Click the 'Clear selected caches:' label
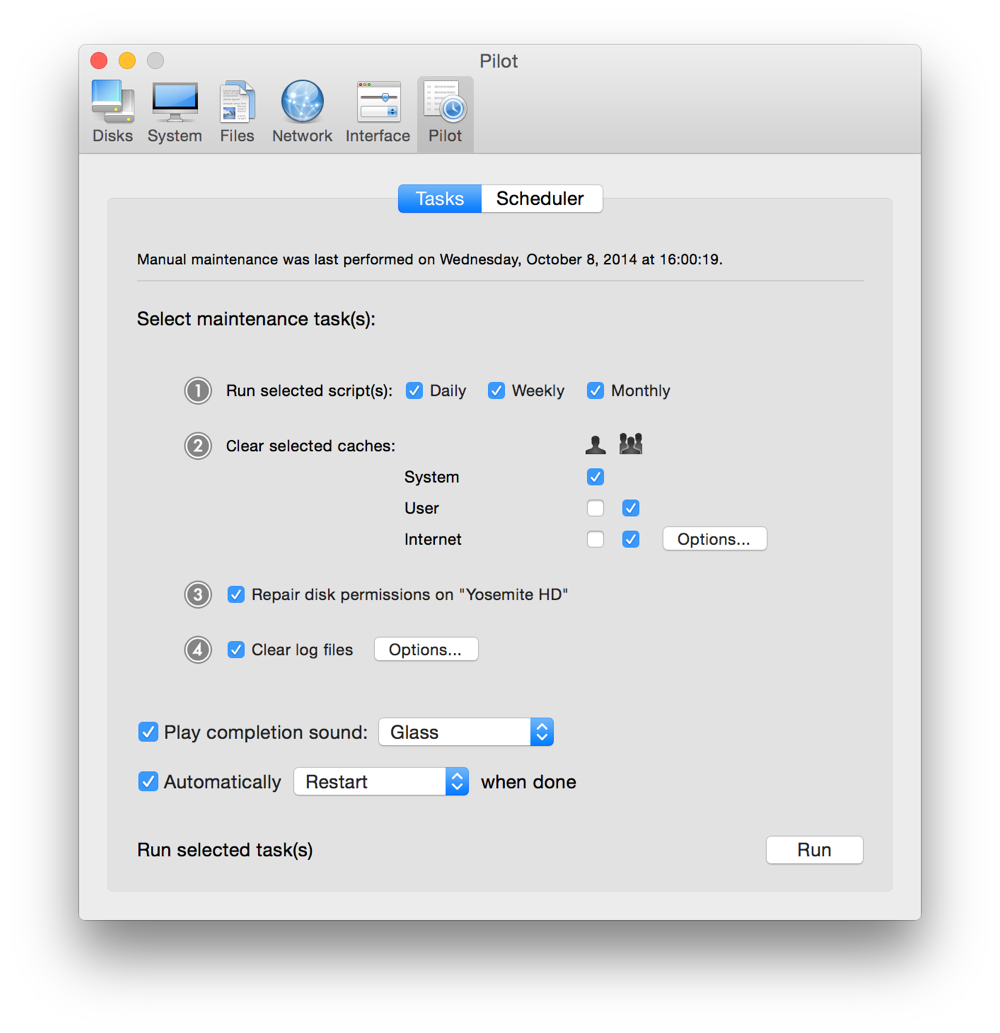Image resolution: width=1000 pixels, height=1033 pixels. click(310, 446)
